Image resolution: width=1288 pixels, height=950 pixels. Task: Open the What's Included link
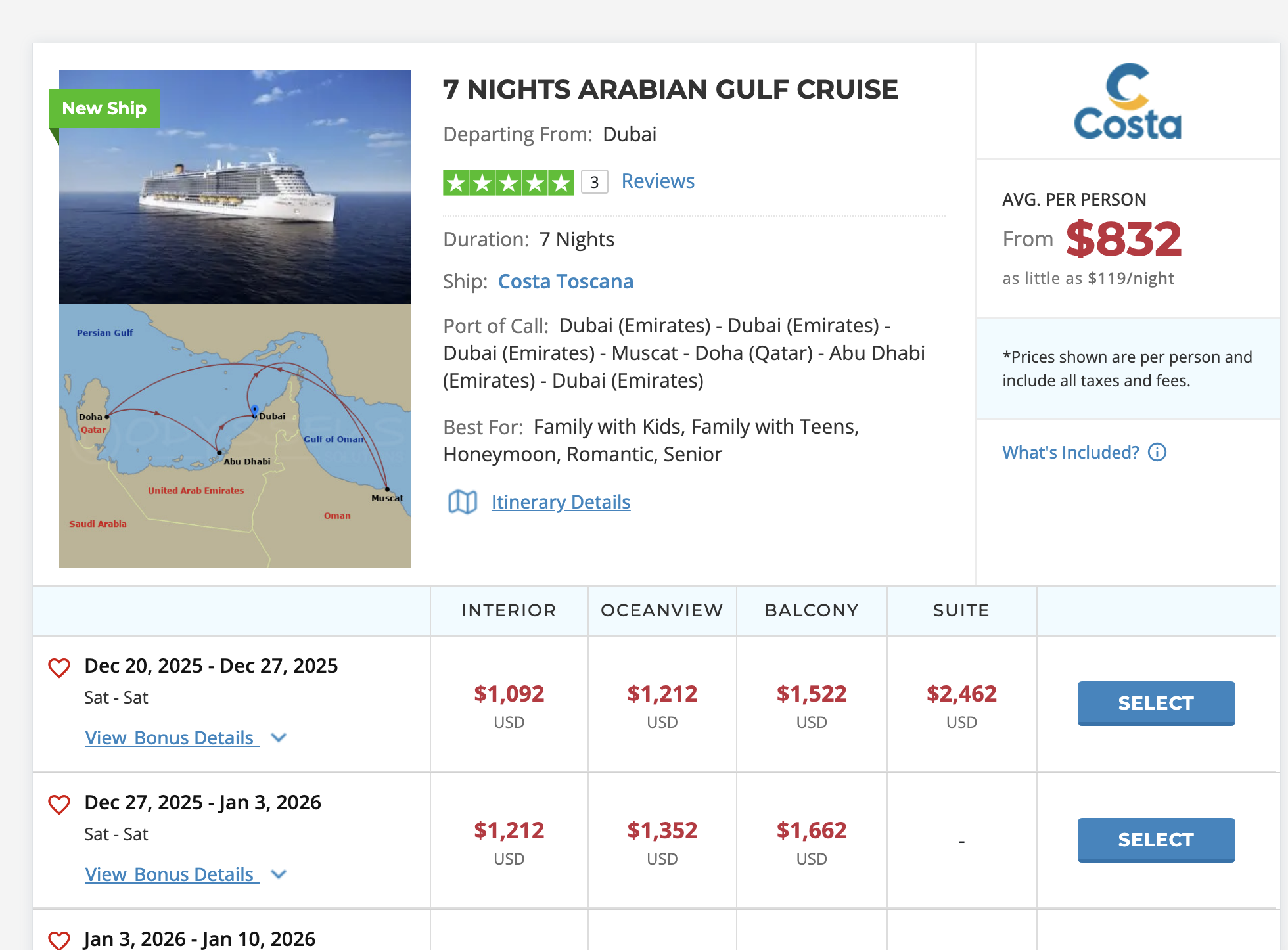[x=1070, y=452]
